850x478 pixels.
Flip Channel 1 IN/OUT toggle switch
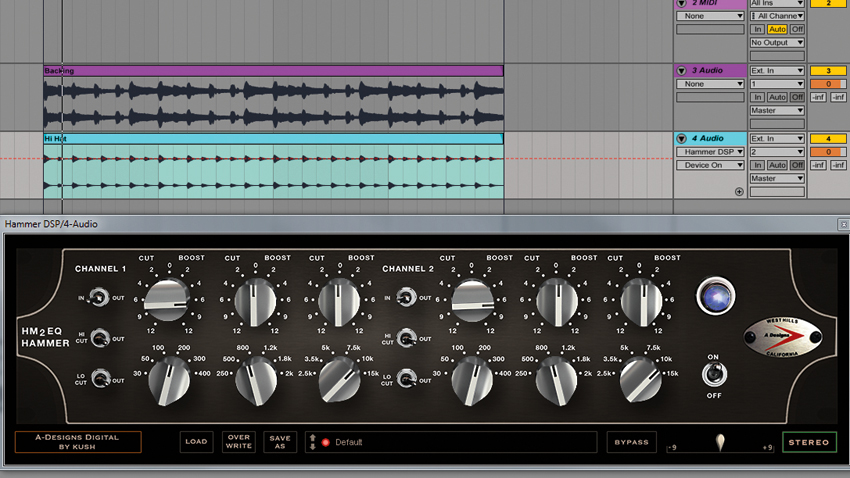[x=99, y=298]
